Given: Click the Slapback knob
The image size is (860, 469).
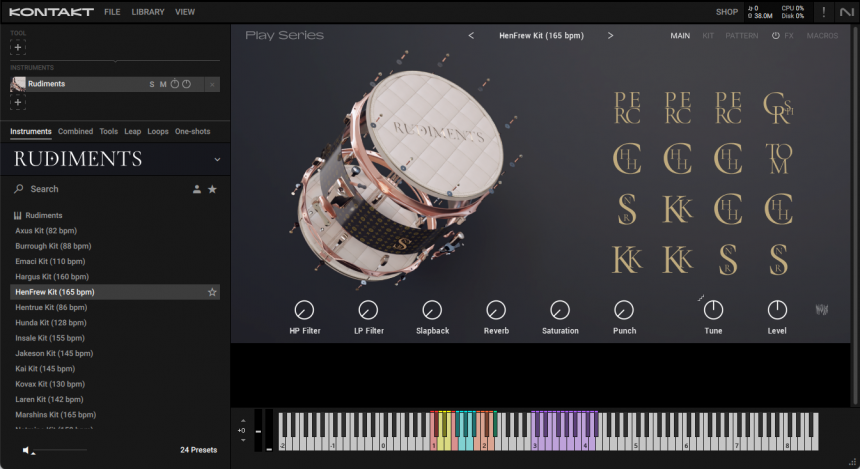Looking at the screenshot, I should coord(432,310).
